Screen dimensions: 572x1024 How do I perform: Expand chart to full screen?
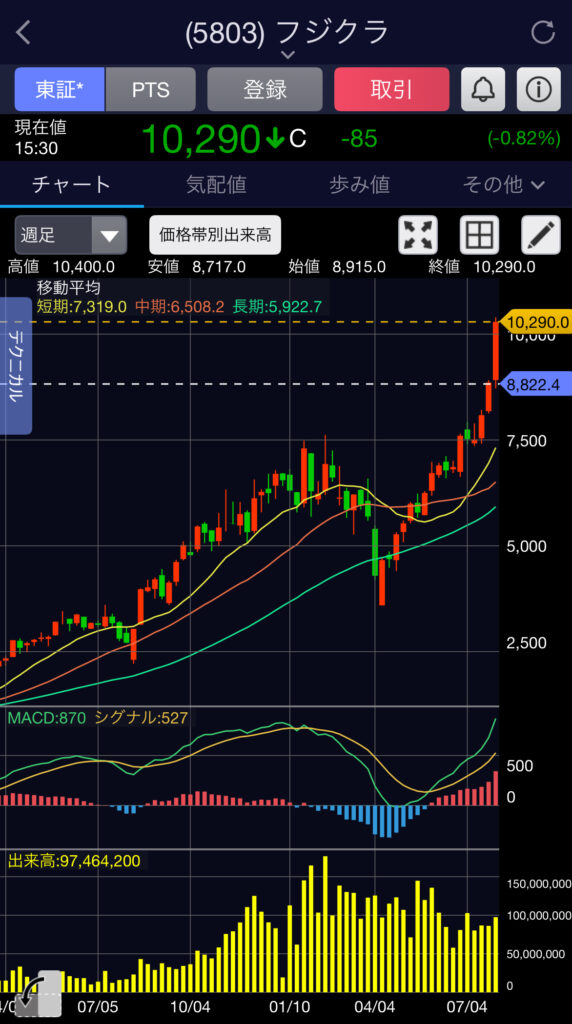tap(418, 235)
